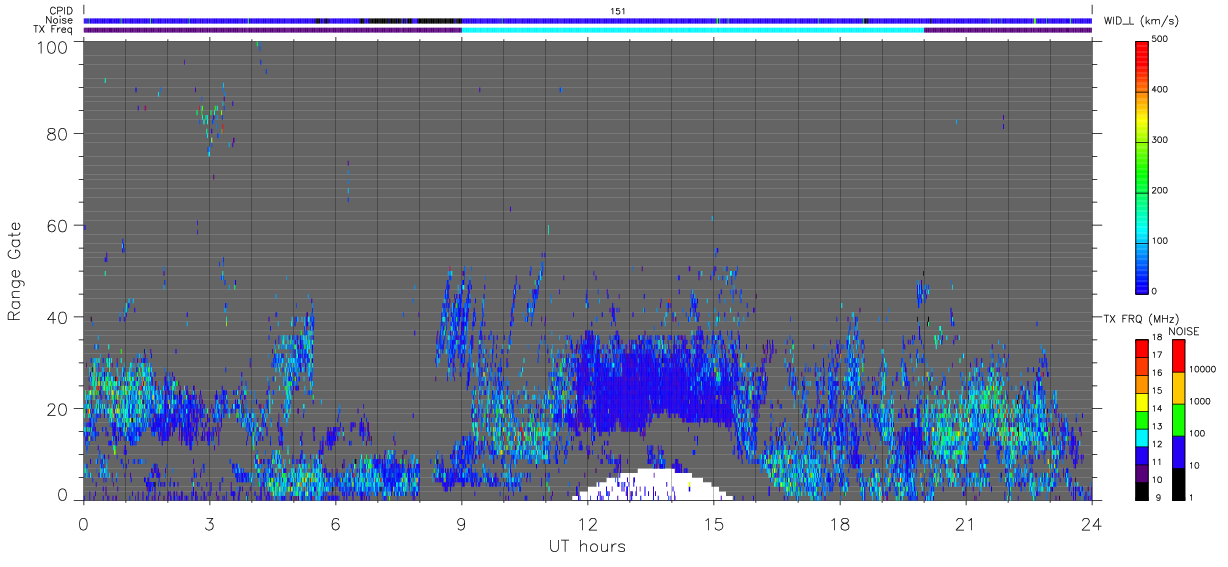Viewport: 1228px width, 567px height.
Task: Click the 14 label on TX FRQ scale
Action: click(1159, 408)
